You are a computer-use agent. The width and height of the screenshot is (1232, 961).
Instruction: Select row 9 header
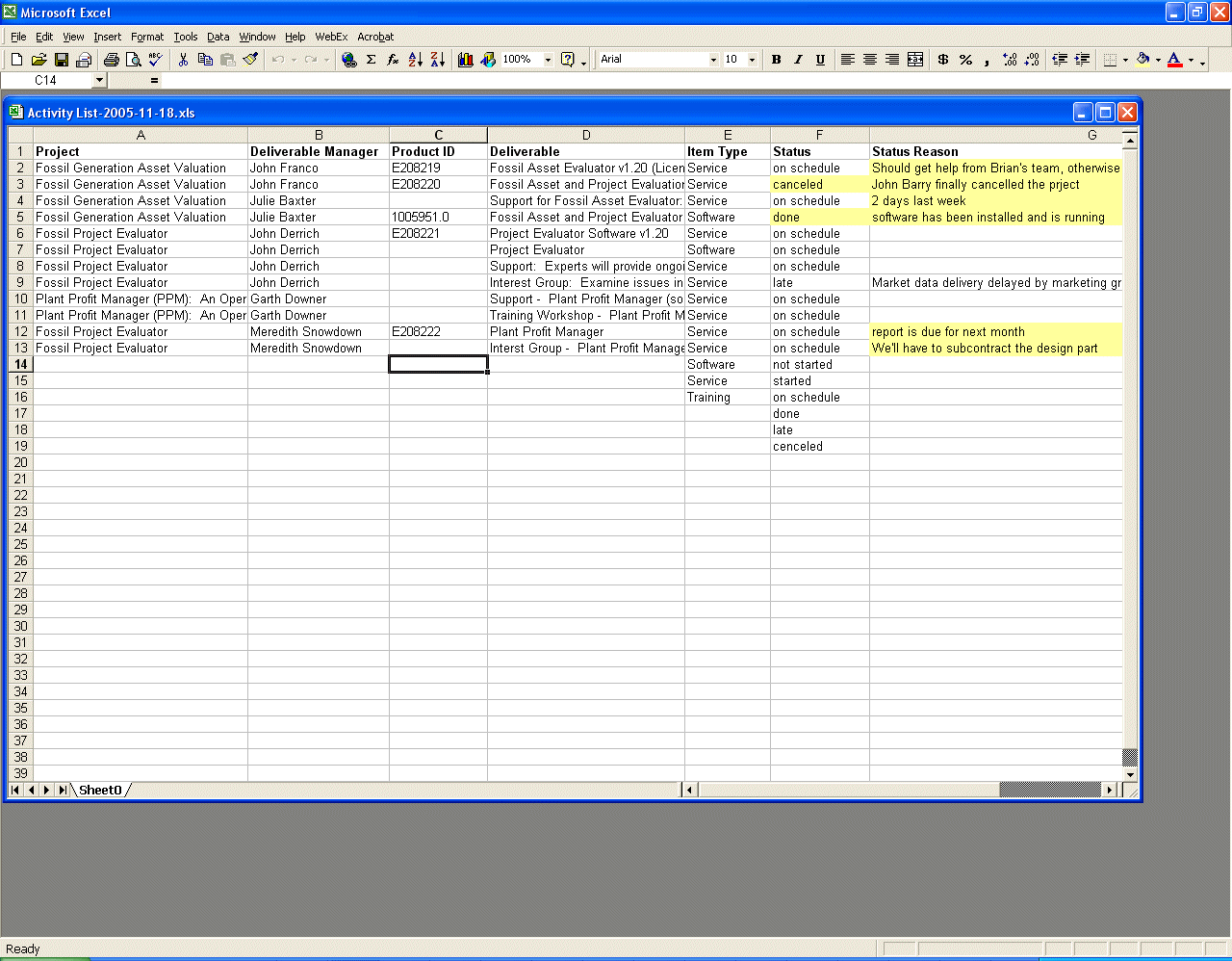pos(20,283)
